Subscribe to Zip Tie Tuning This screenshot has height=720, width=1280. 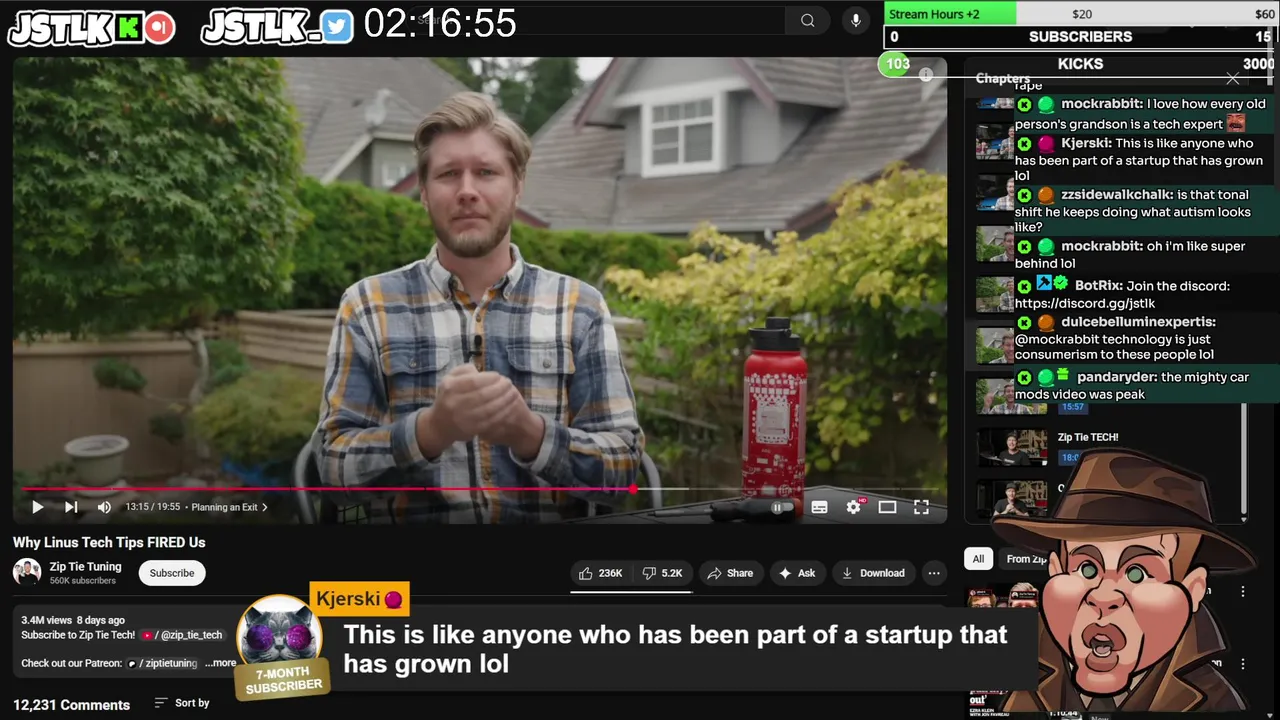click(x=172, y=573)
